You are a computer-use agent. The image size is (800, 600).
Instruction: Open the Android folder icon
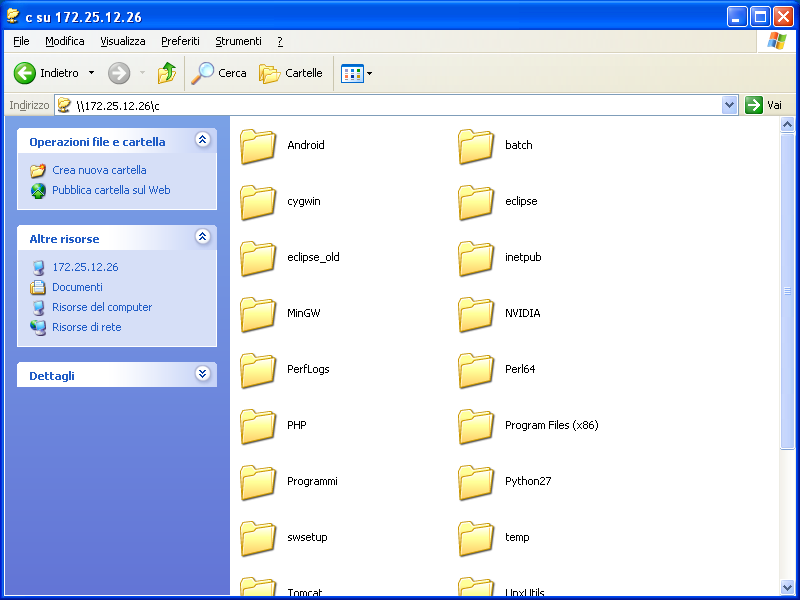pyautogui.click(x=258, y=146)
